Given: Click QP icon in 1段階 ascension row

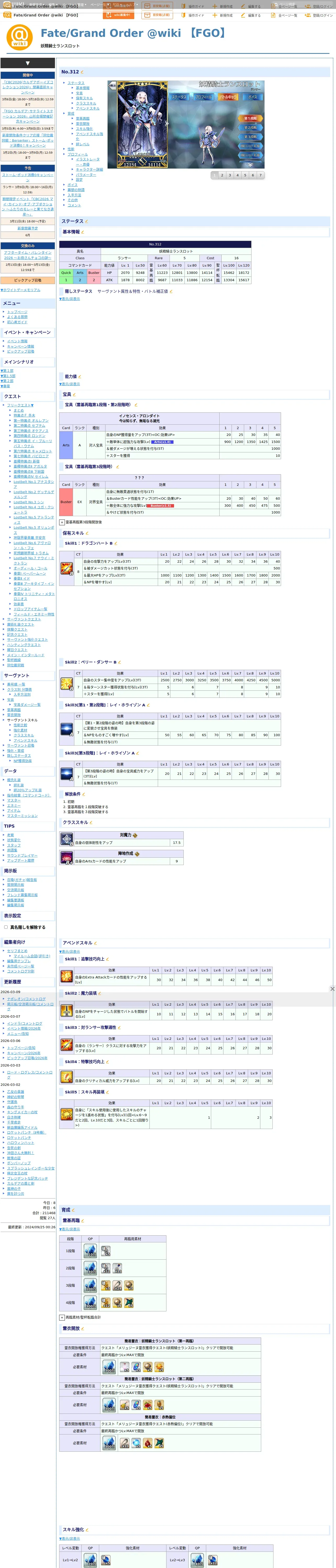Looking at the screenshot, I should point(90,1251).
